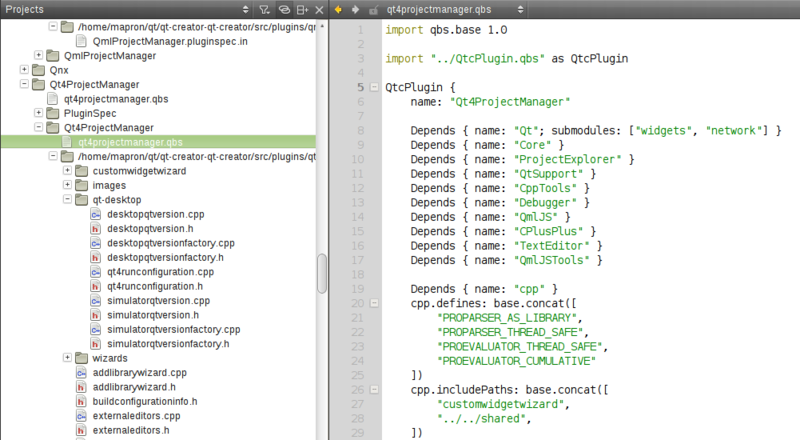Open desktopqtversion.cpp

(x=156, y=214)
